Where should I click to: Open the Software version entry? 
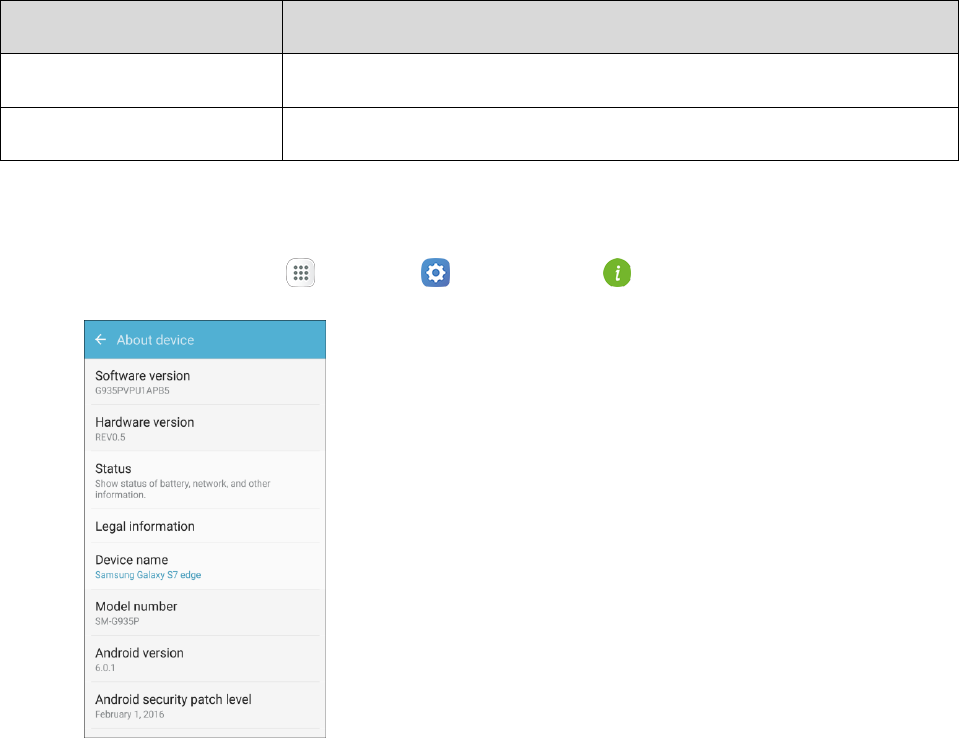click(x=205, y=382)
